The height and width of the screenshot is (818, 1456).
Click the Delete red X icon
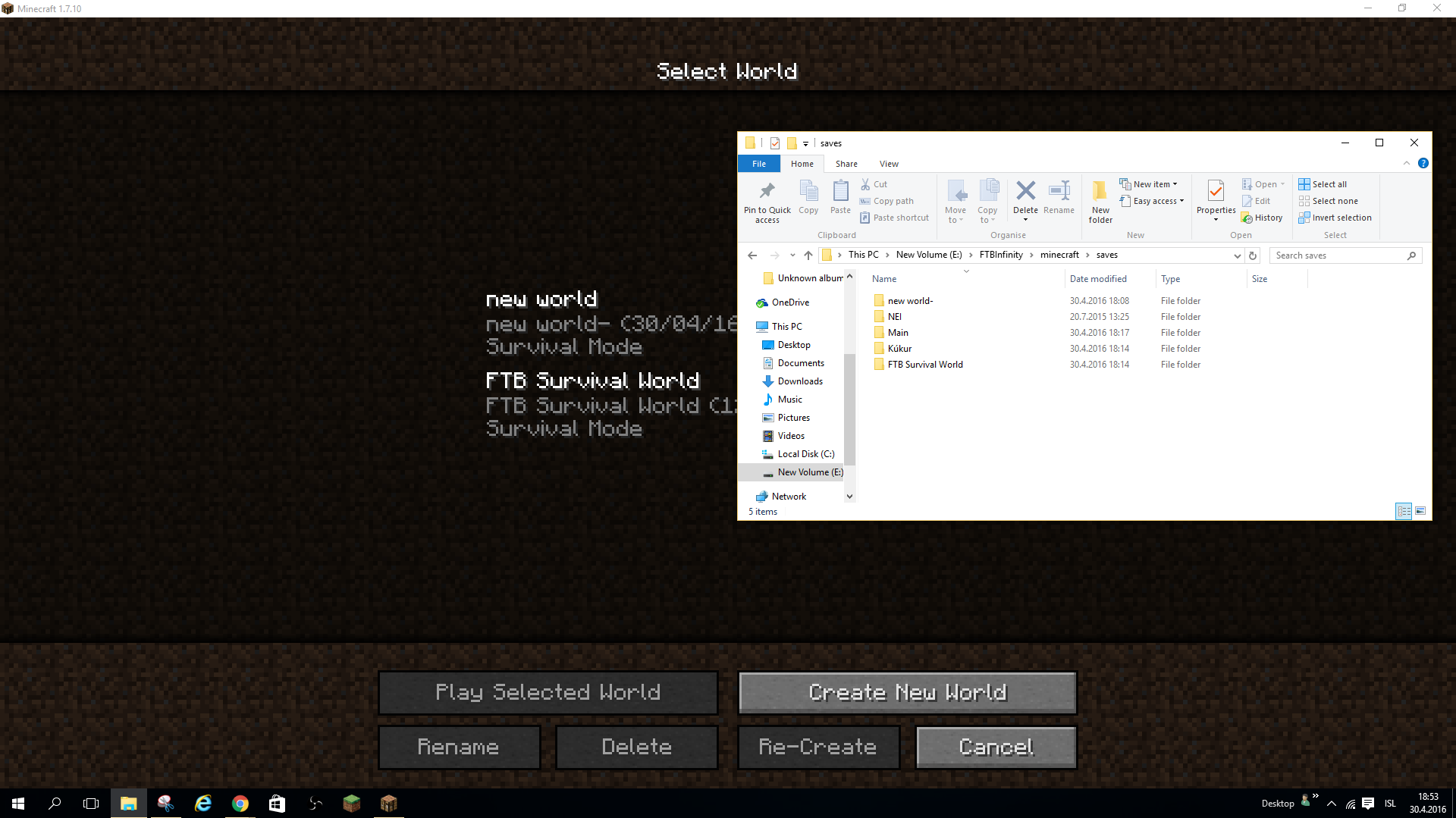[x=1025, y=190]
